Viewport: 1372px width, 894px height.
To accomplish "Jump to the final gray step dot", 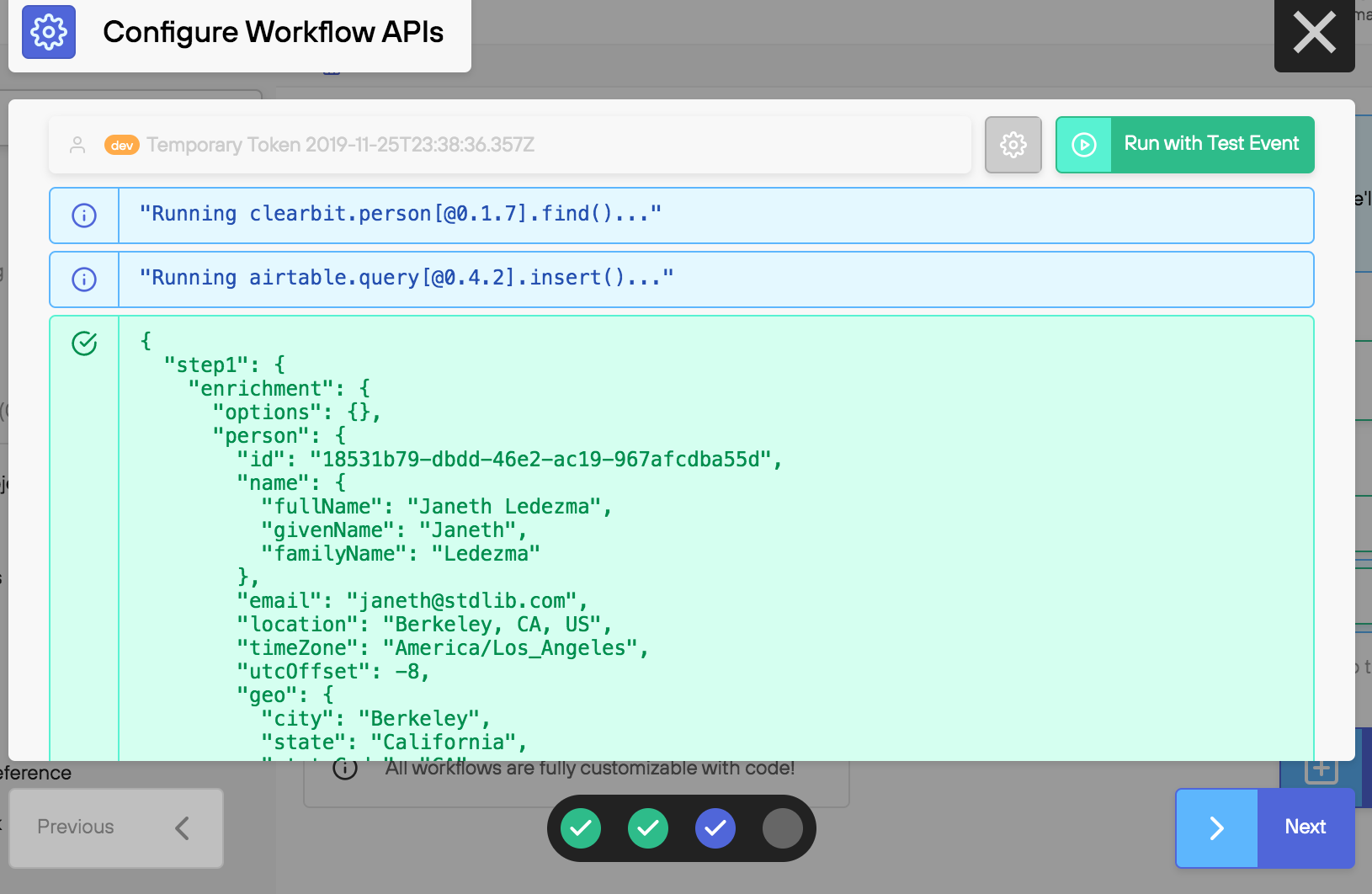I will coord(783,828).
